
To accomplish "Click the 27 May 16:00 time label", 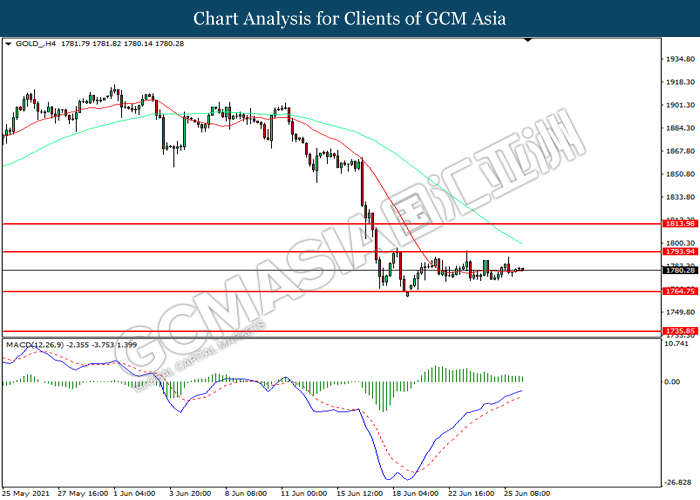I will [83, 493].
